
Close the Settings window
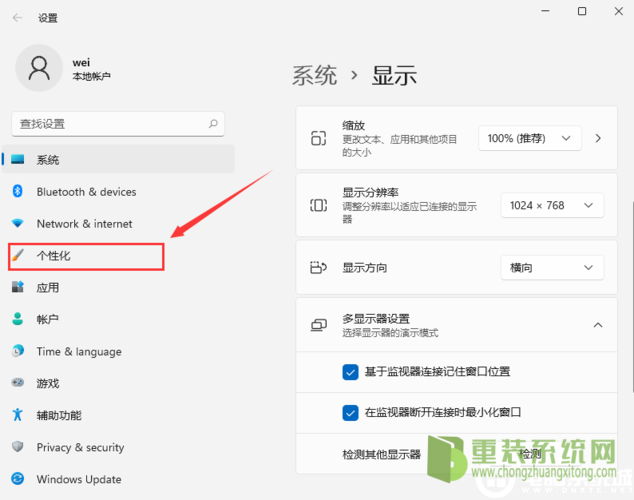click(x=619, y=11)
